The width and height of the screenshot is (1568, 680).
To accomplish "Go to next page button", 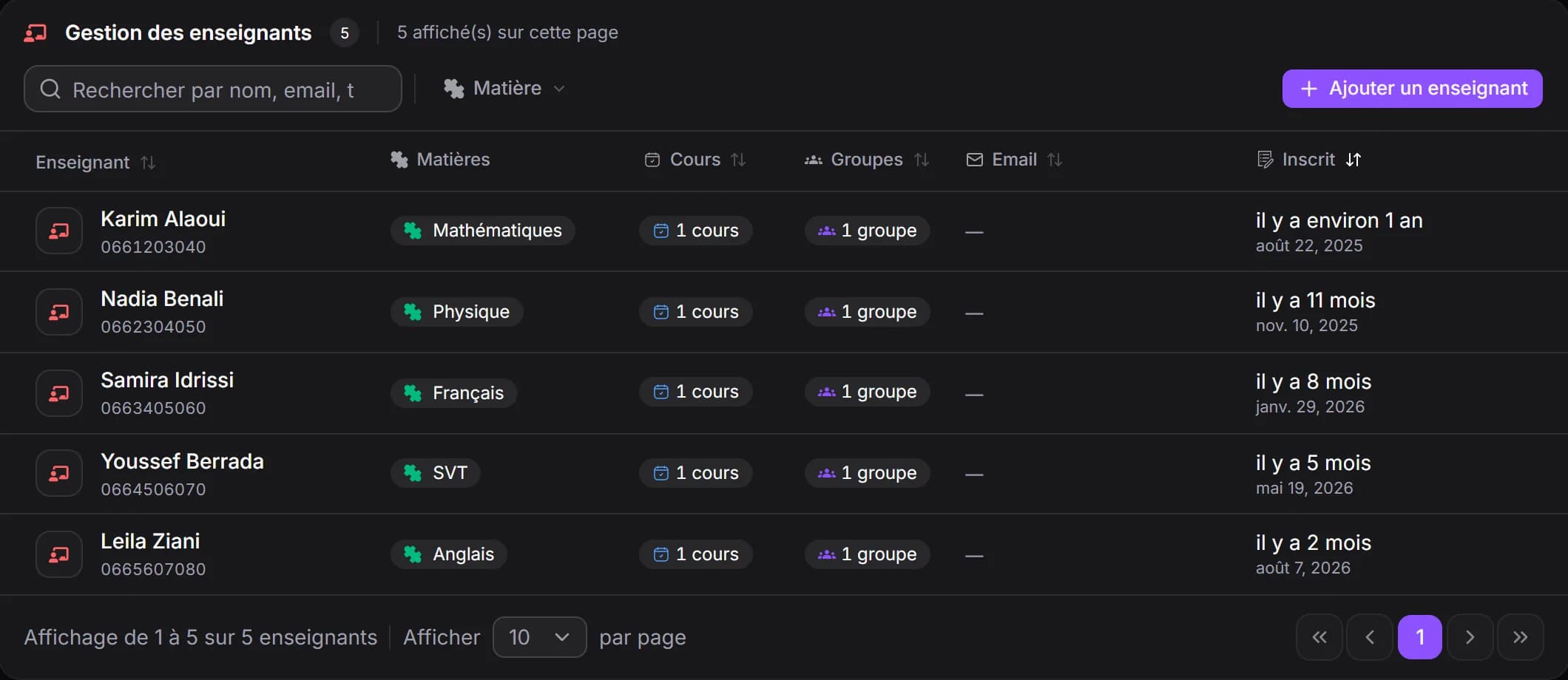I will 1470,637.
